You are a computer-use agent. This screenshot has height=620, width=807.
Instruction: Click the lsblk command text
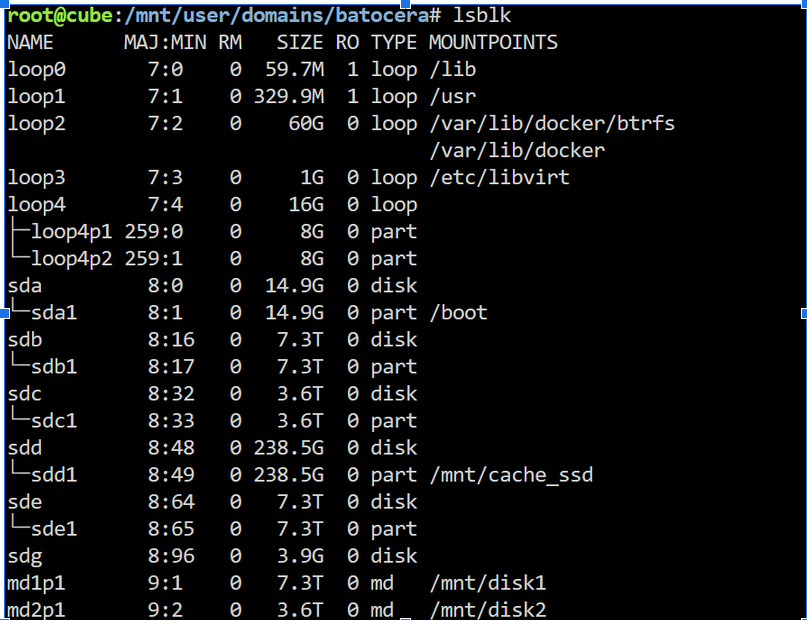click(x=486, y=17)
